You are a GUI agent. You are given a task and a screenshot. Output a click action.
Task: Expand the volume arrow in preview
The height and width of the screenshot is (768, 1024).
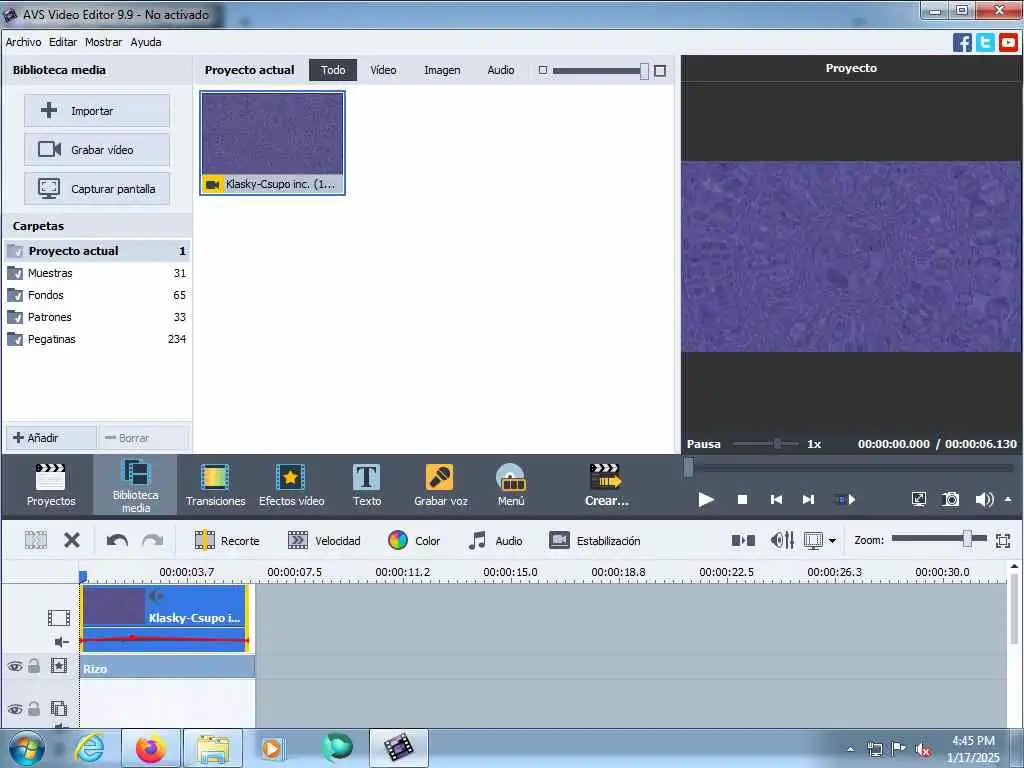pos(1008,499)
